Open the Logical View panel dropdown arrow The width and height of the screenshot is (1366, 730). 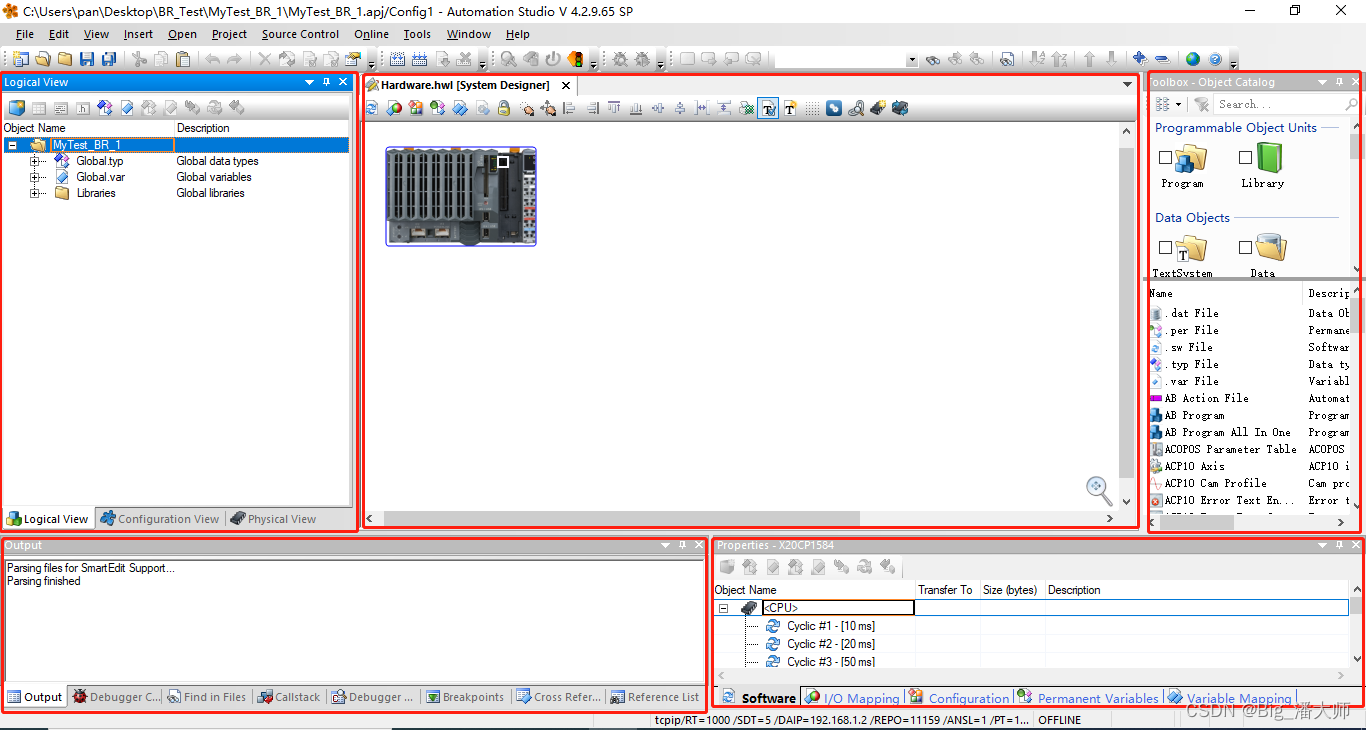coord(309,82)
